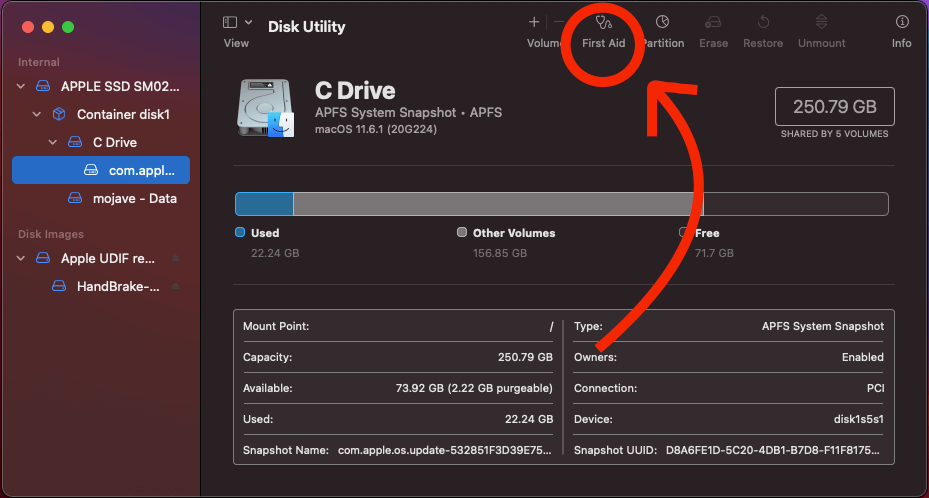929x498 pixels.
Task: Eject the Apple UDIF disk image
Action: 175,258
